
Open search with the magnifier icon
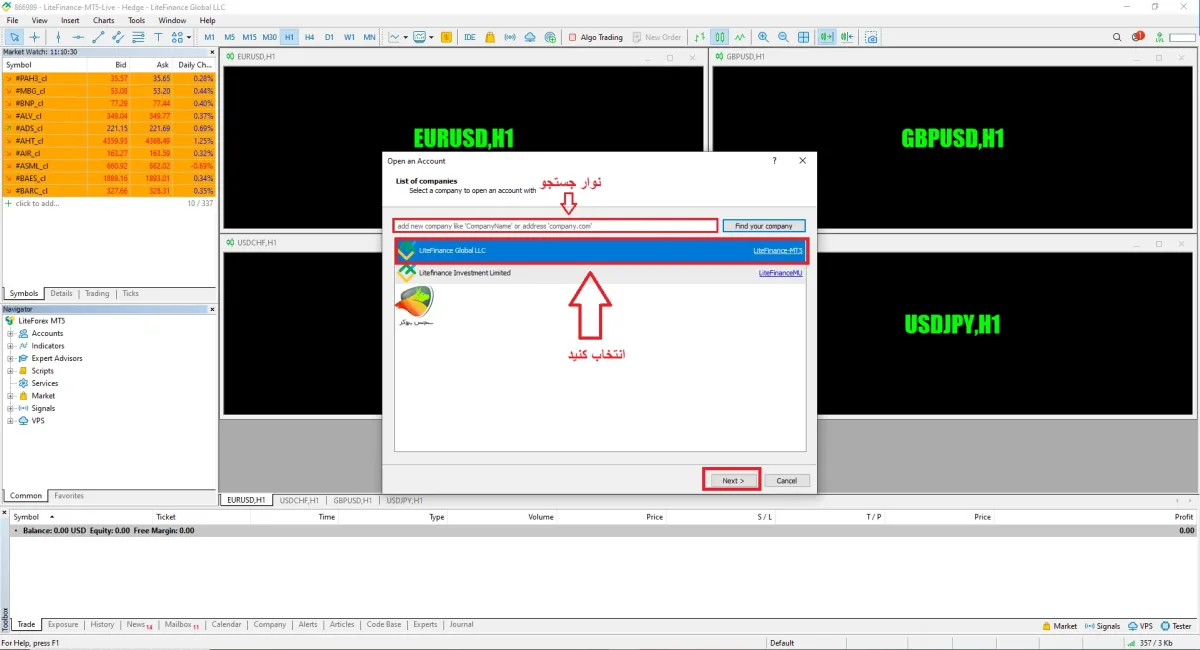pos(1117,37)
